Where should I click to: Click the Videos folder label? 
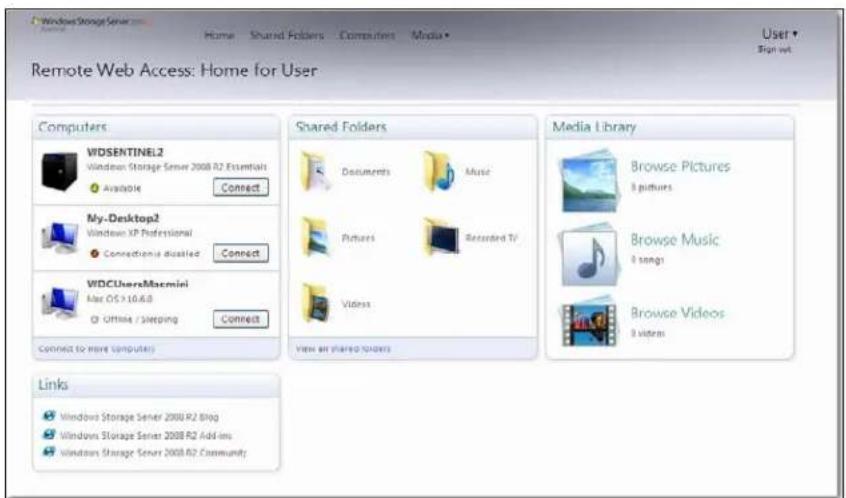point(356,304)
